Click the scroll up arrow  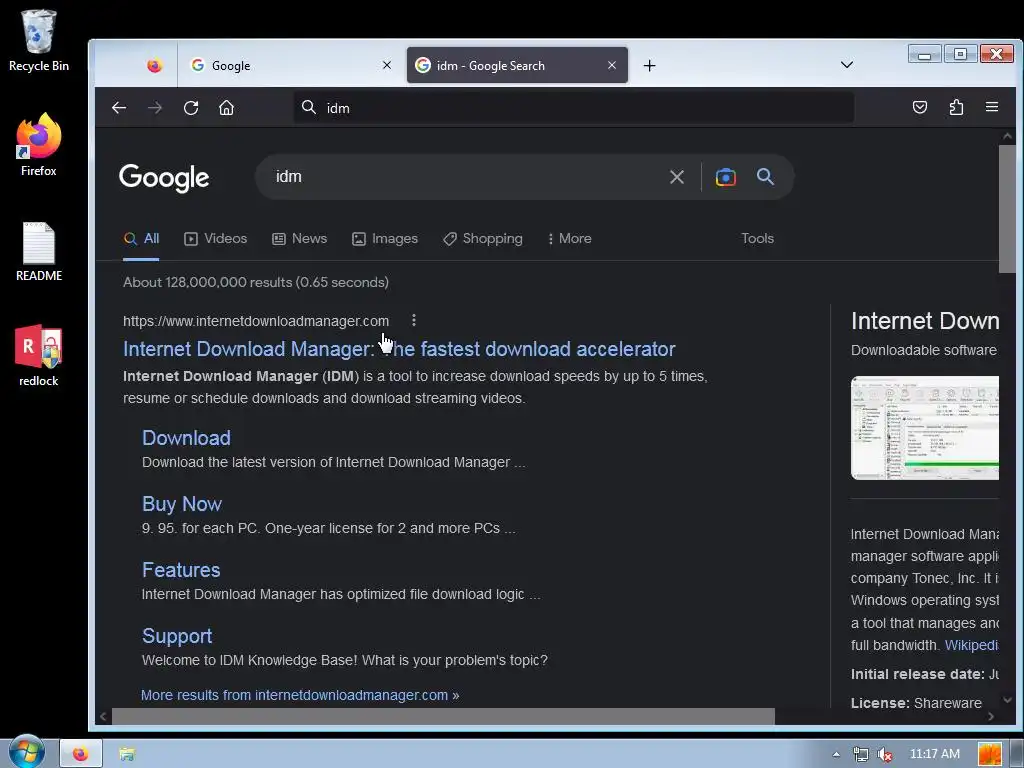pos(1007,136)
